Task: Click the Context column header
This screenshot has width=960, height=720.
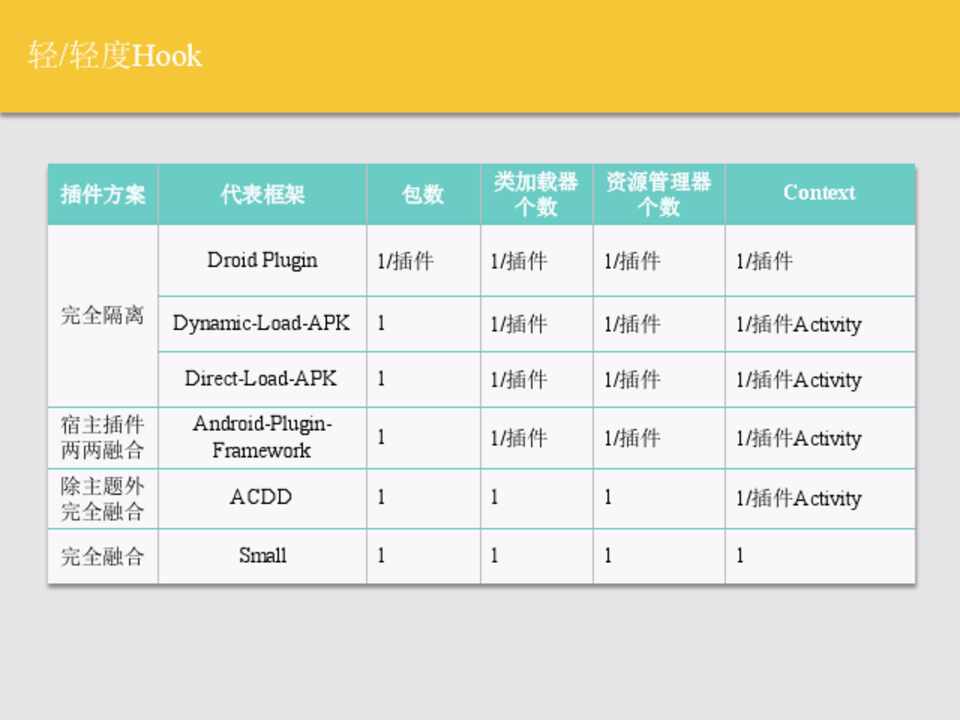Action: 819,194
